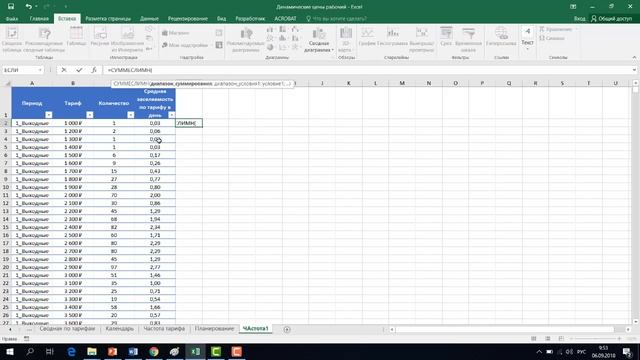This screenshot has height=360, width=640.
Task: Click the zoom slider in the status bar
Action: point(596,339)
